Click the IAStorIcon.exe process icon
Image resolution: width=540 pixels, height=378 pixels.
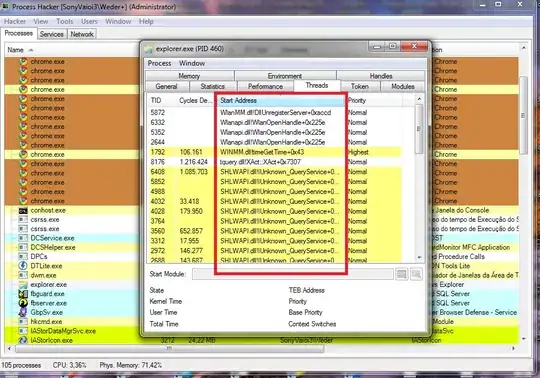click(23, 340)
